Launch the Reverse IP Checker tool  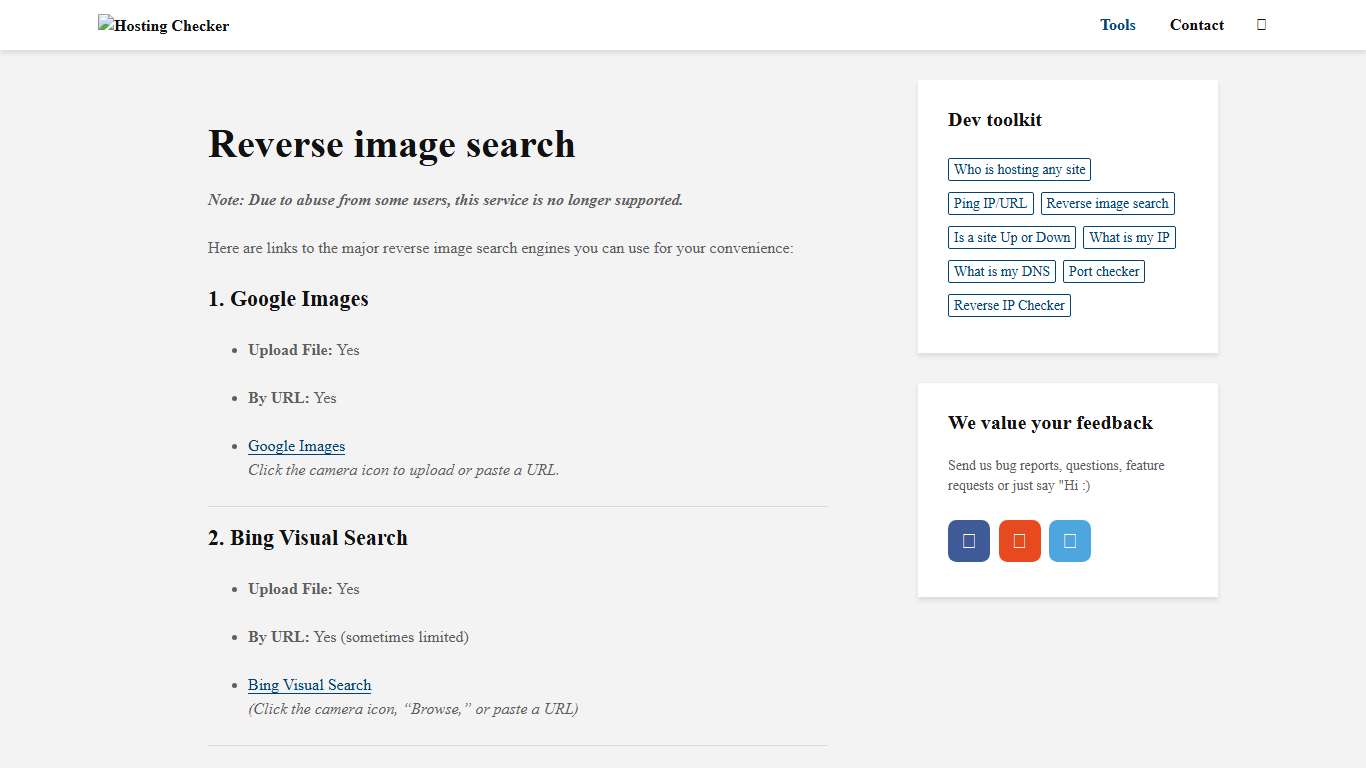1009,305
